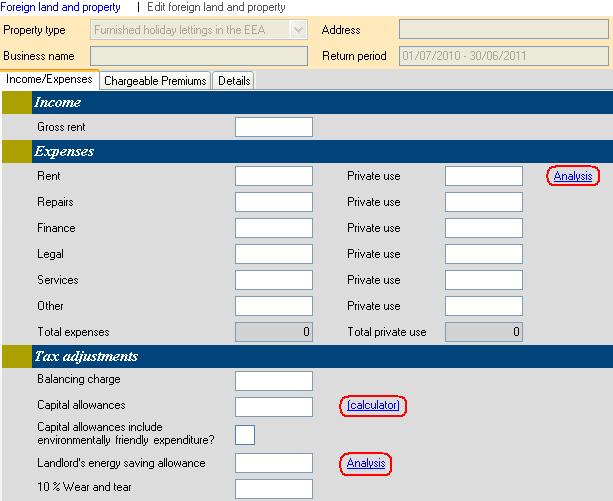Click the Tax adjustments section header

[307, 356]
